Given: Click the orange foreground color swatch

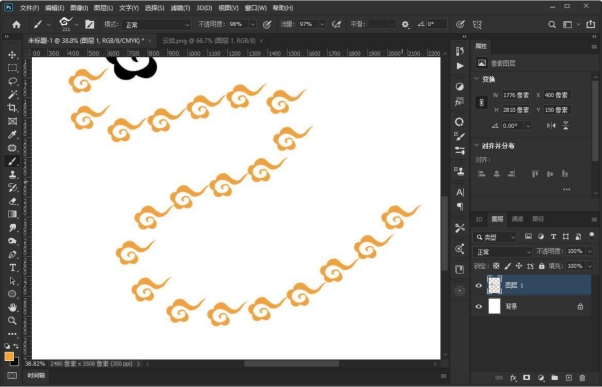Looking at the screenshot, I should [x=9, y=356].
